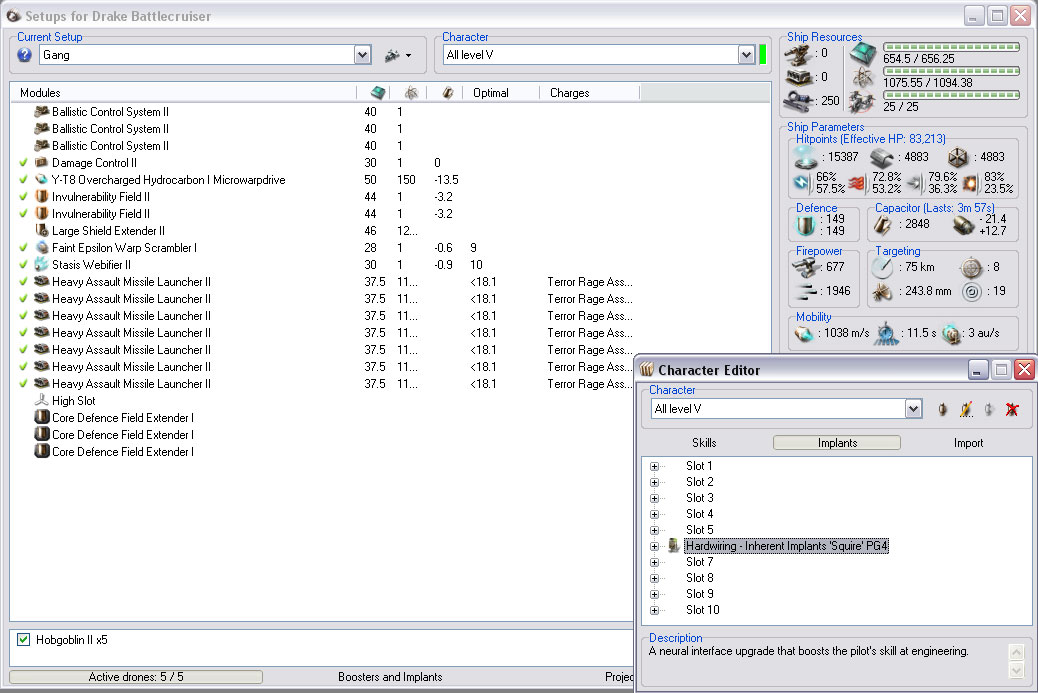The height and width of the screenshot is (693, 1038).
Task: Open the Character Editor character dropdown
Action: click(913, 409)
